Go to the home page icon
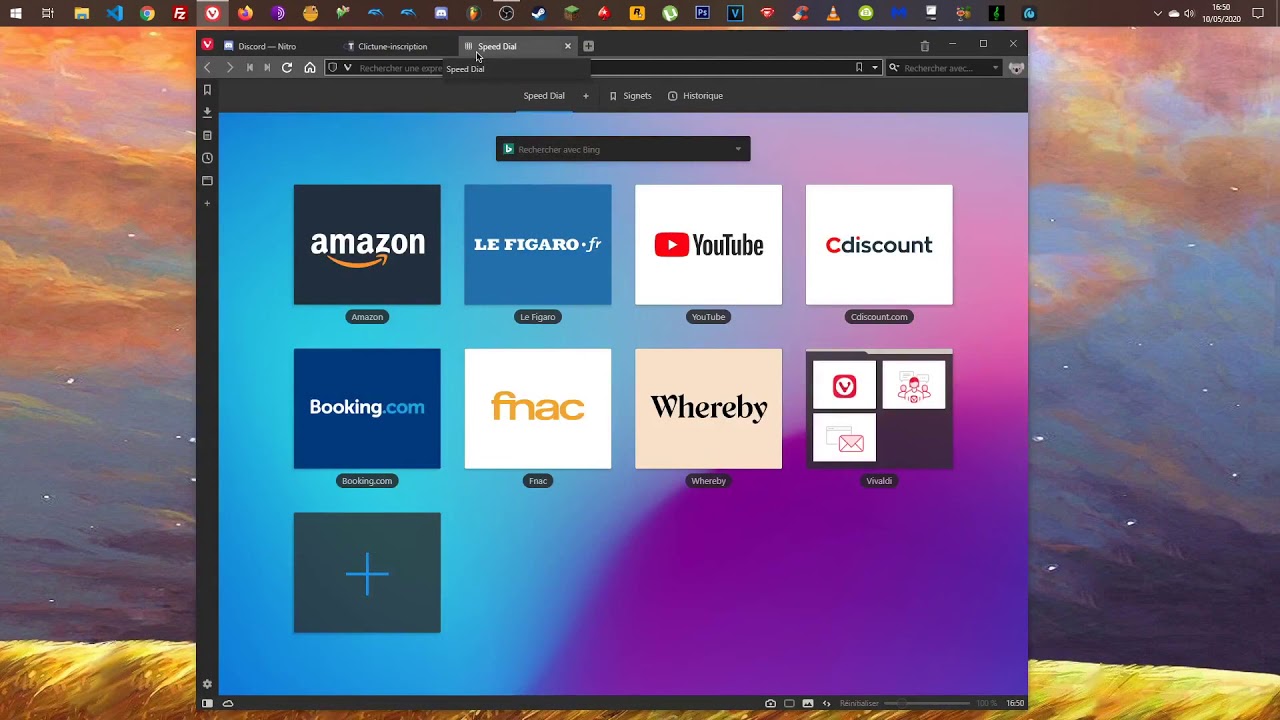1280x720 pixels. point(310,68)
